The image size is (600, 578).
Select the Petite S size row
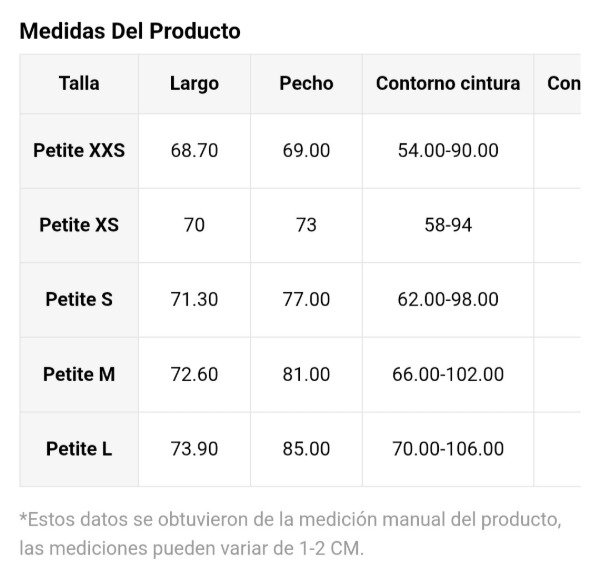pyautogui.click(x=79, y=299)
